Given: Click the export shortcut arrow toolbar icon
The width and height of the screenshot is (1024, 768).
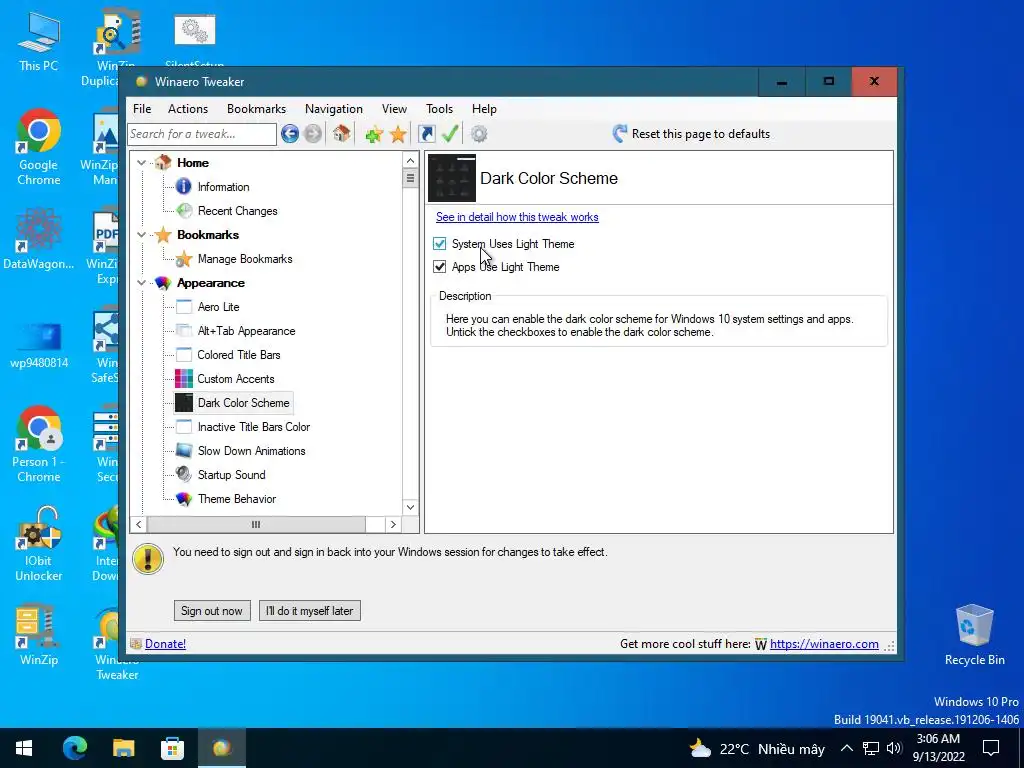Looking at the screenshot, I should click(x=426, y=134).
